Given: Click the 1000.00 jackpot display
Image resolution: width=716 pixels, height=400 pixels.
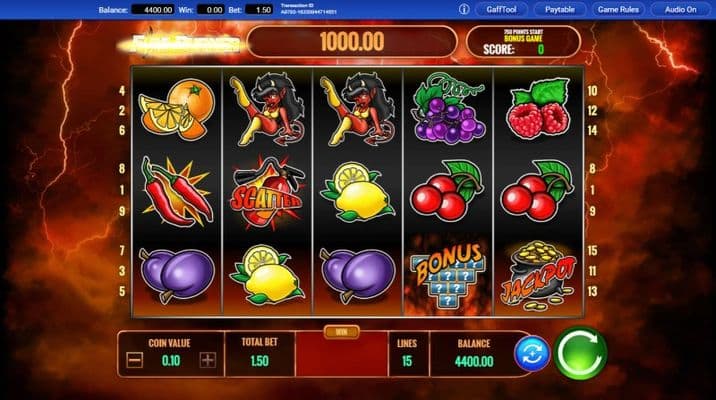Looking at the screenshot, I should (352, 42).
